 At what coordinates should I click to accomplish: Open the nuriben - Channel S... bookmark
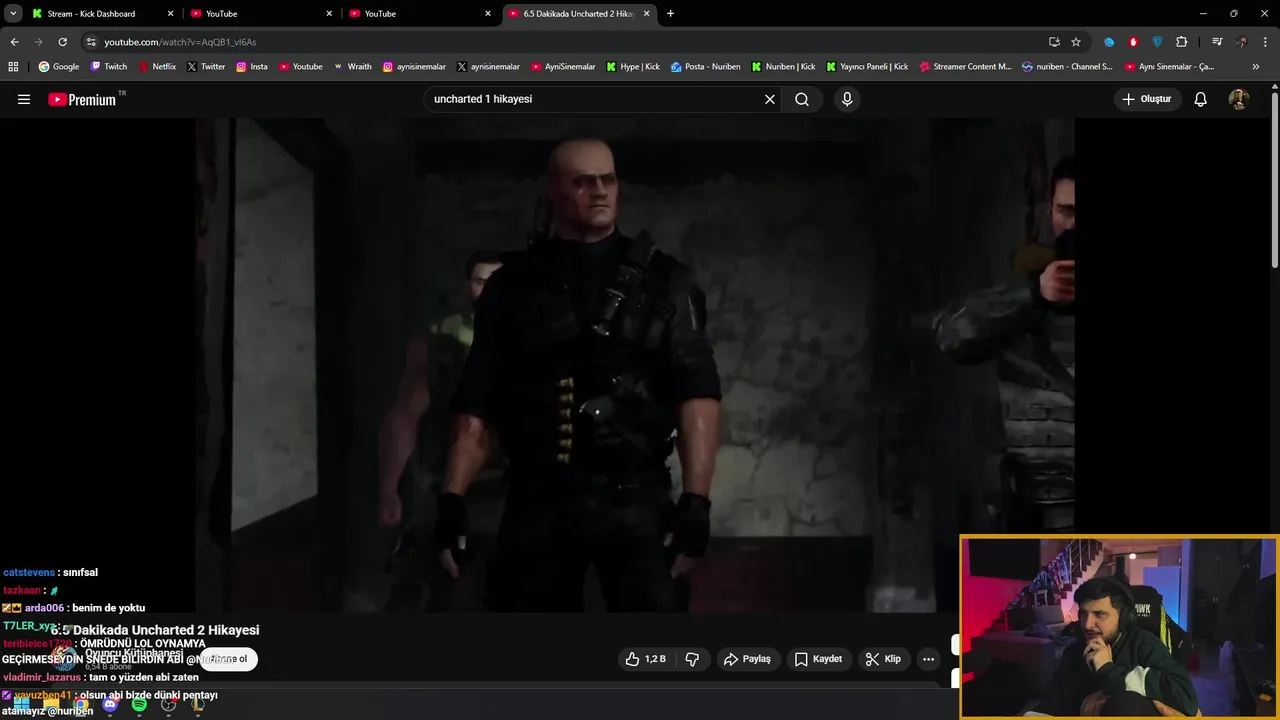pyautogui.click(x=1067, y=67)
